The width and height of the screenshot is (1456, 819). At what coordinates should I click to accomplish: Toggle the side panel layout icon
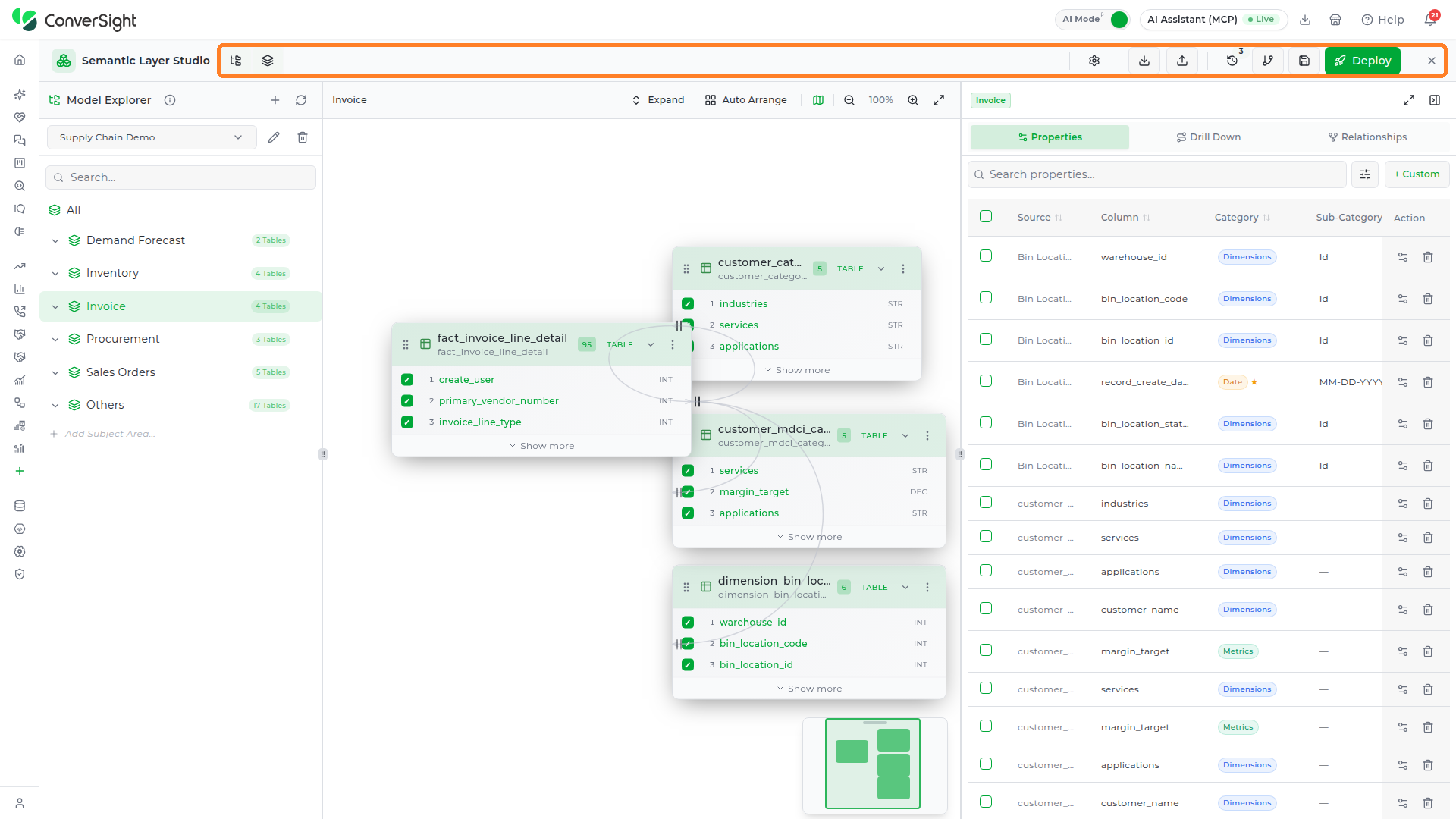(x=1435, y=100)
